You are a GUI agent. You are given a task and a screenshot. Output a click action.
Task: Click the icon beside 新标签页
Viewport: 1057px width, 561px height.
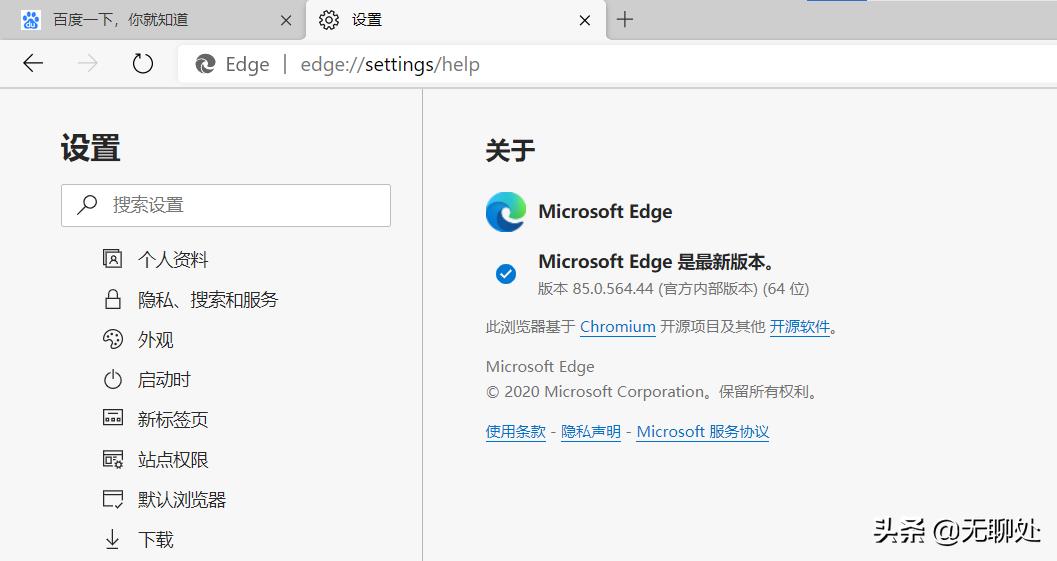[x=113, y=417]
